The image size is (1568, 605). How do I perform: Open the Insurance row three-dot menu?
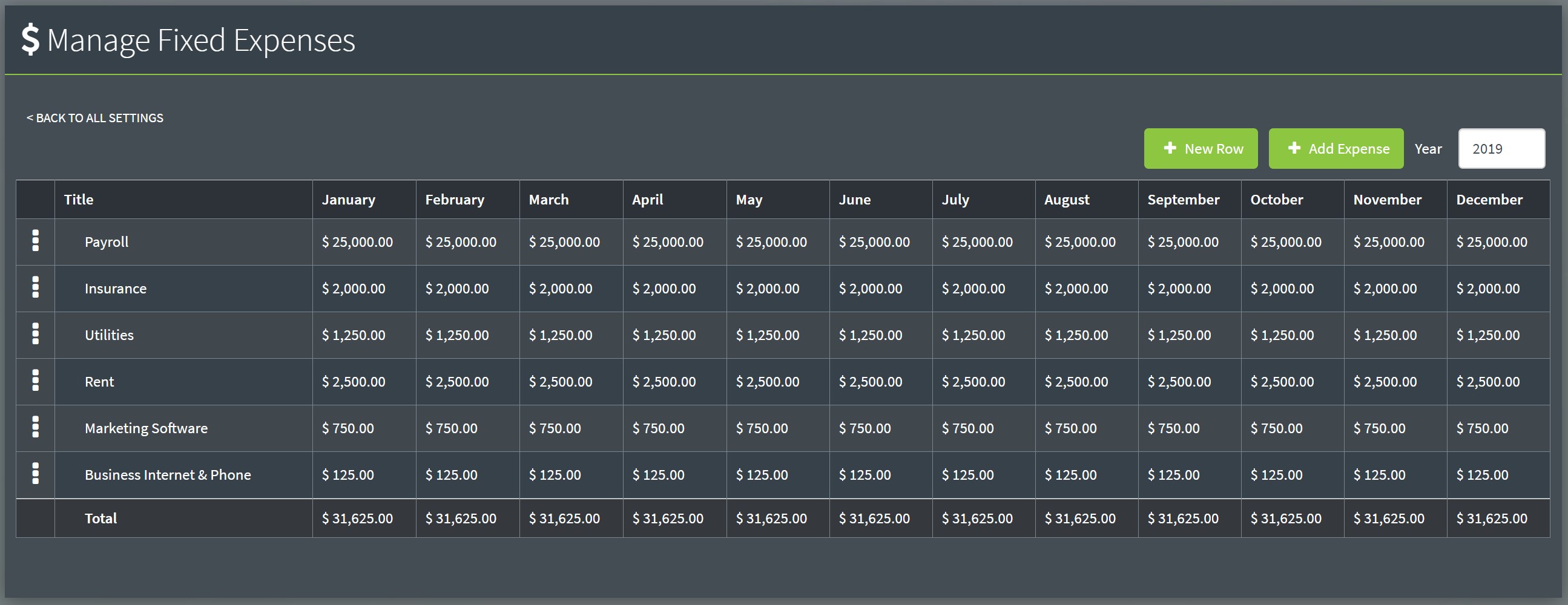pyautogui.click(x=35, y=287)
